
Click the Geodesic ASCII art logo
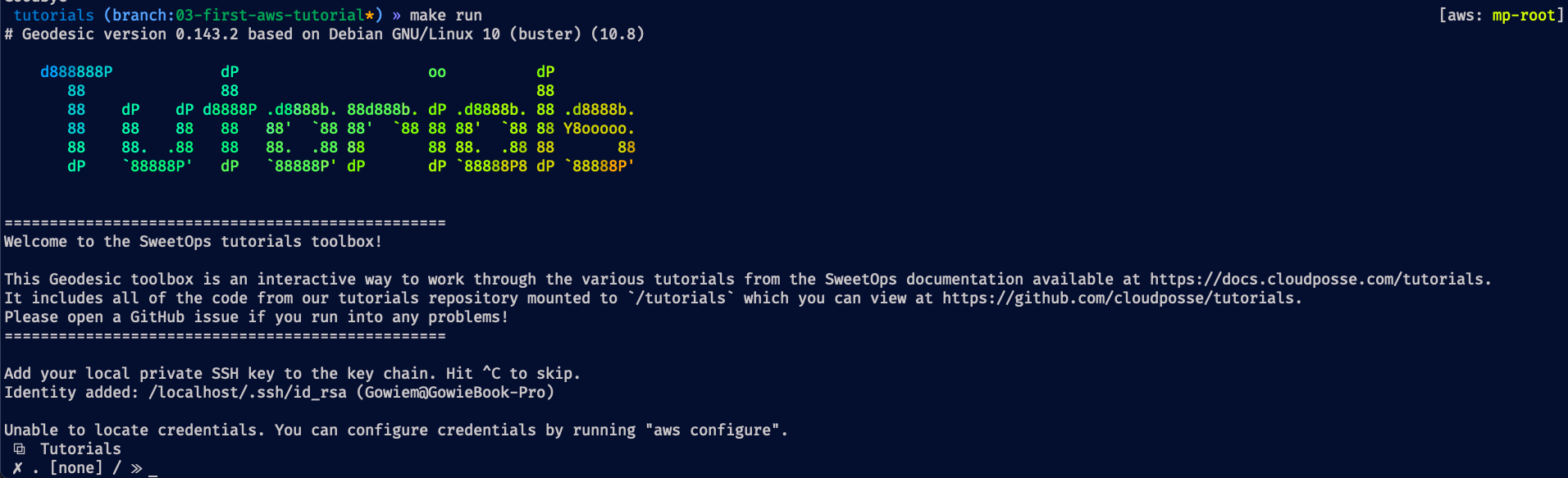[338, 119]
